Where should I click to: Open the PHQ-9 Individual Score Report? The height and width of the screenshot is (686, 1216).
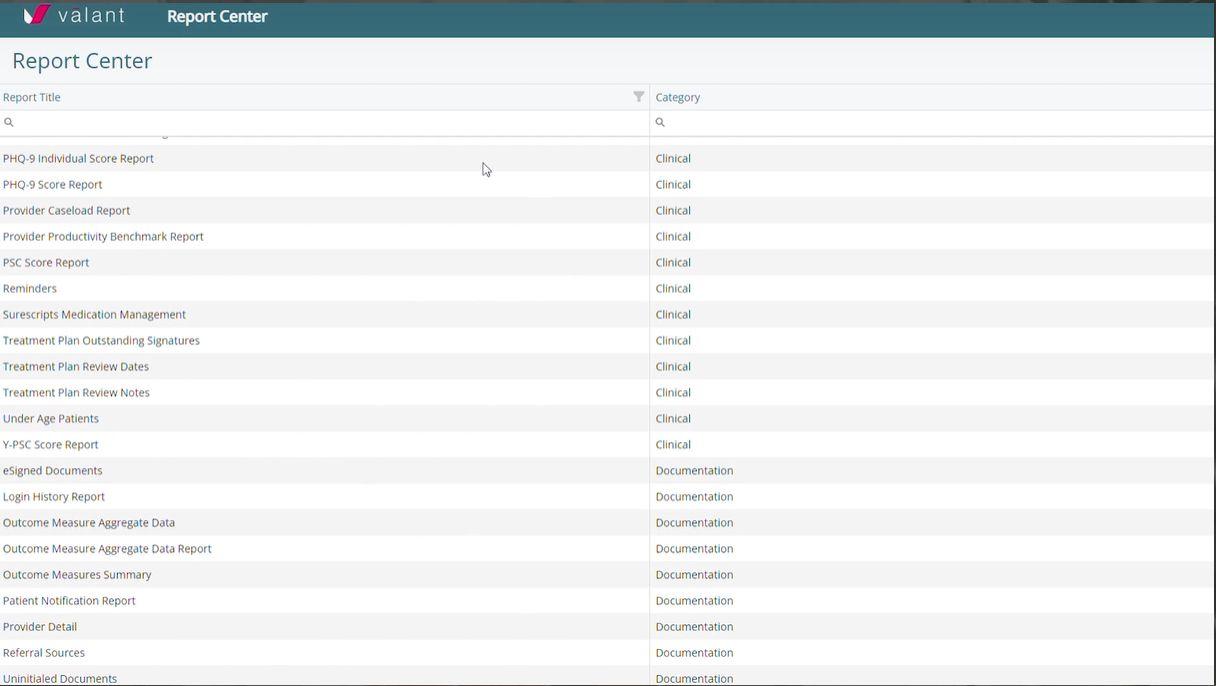click(x=78, y=158)
